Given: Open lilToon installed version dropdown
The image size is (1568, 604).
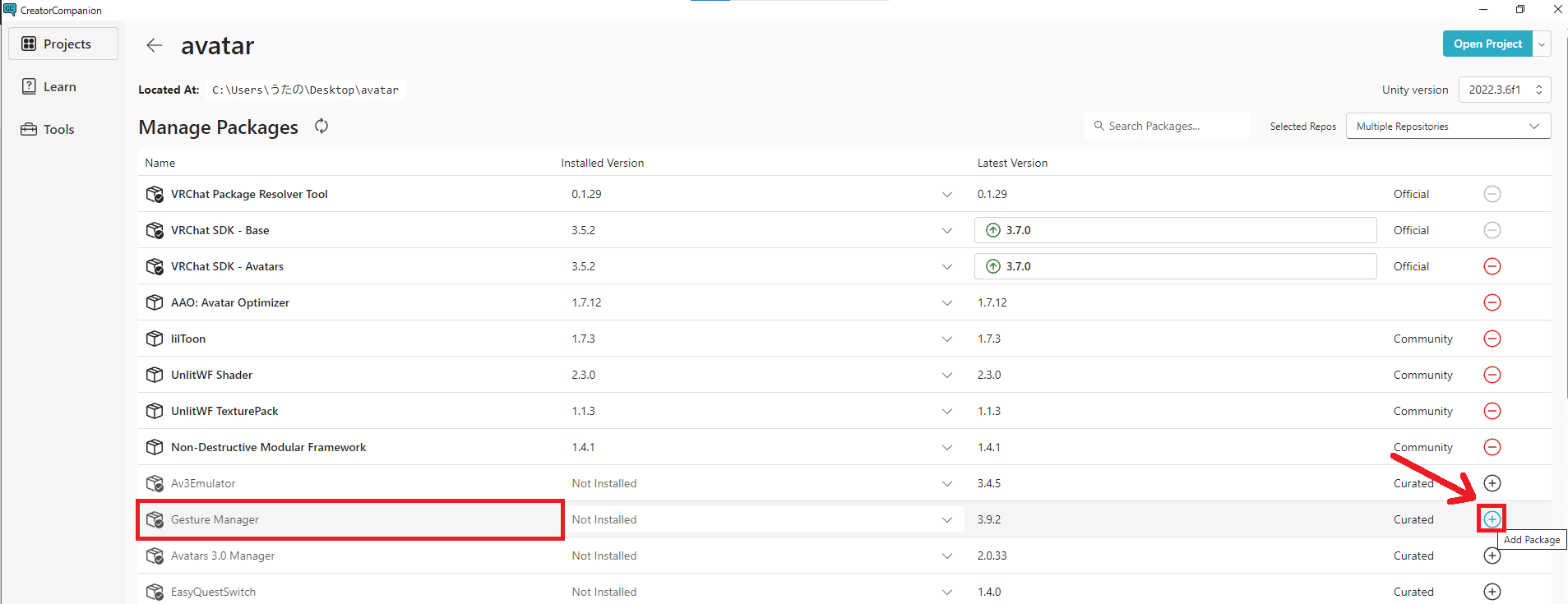Looking at the screenshot, I should point(946,339).
